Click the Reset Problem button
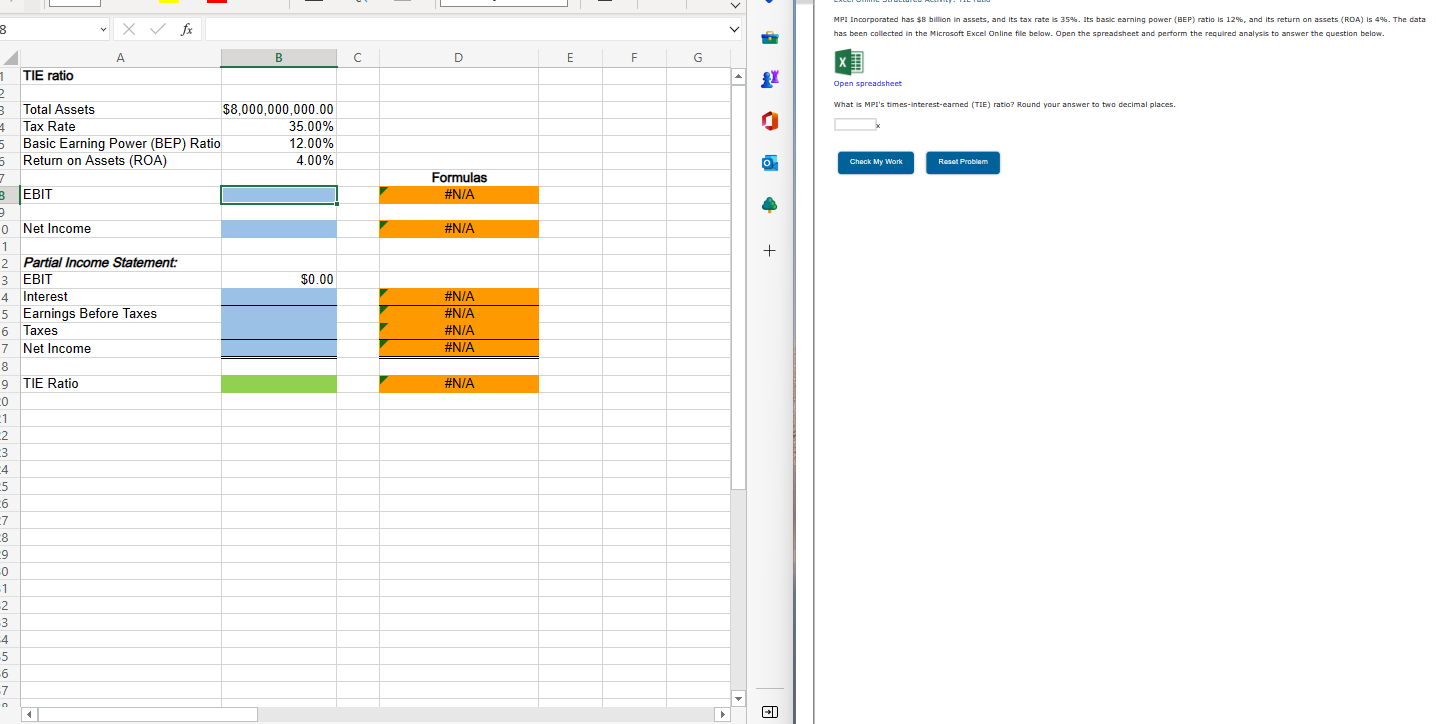This screenshot has height=724, width=1436. 962,162
